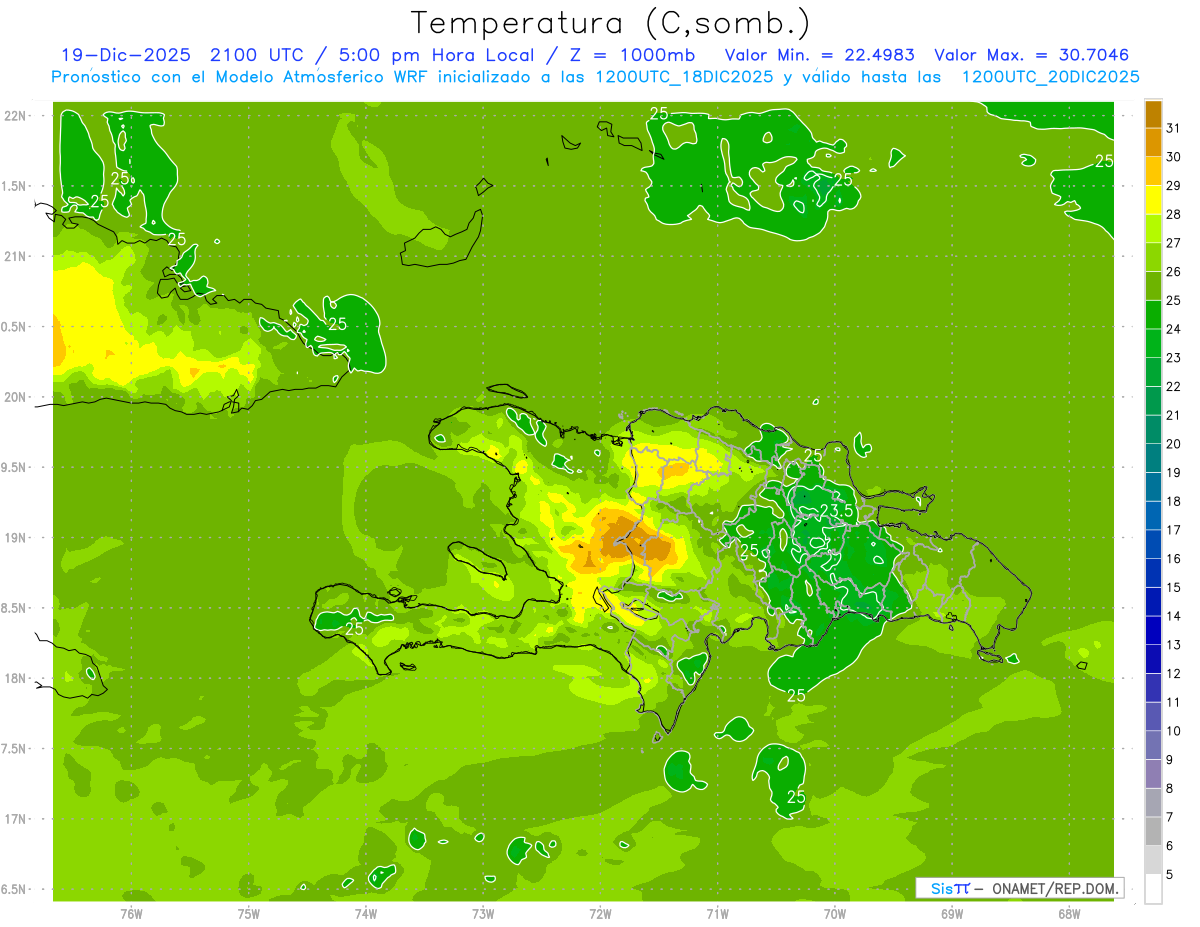This screenshot has width=1200, height=927.
Task: Click the '76W' longitude label
Action: 131,914
